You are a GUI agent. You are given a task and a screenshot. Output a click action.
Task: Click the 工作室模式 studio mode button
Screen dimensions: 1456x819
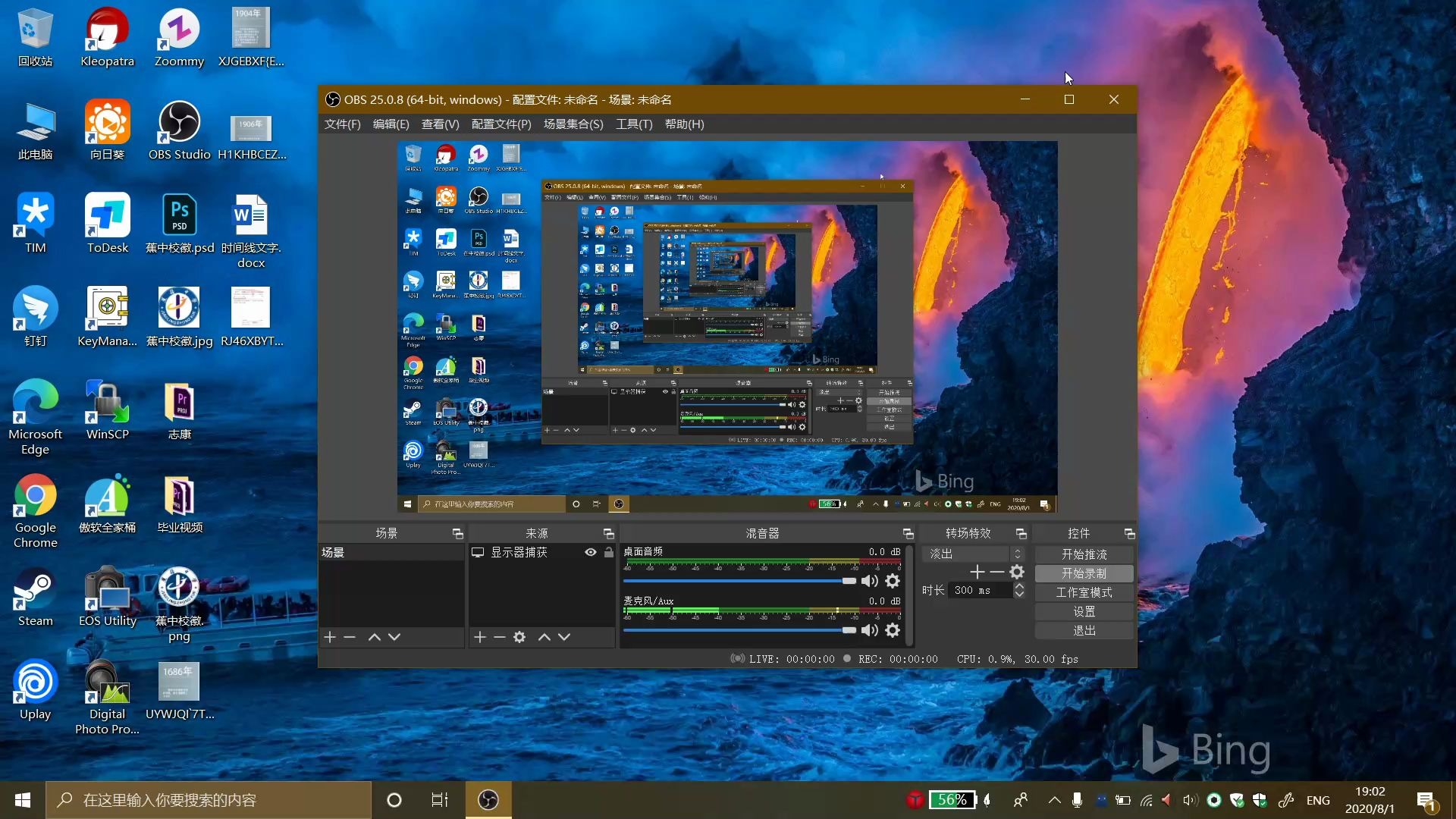coord(1083,592)
